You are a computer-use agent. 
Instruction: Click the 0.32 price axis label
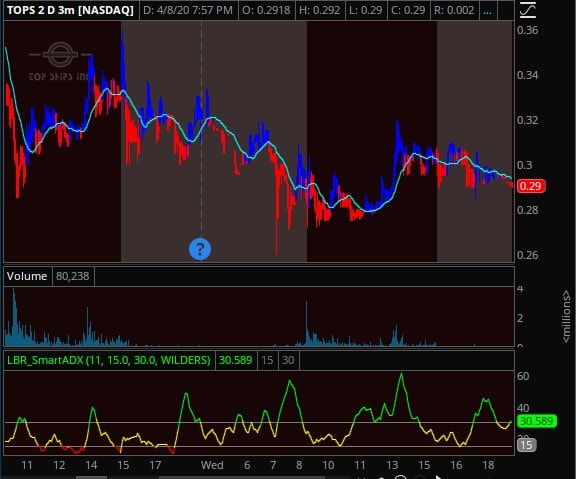pos(528,120)
